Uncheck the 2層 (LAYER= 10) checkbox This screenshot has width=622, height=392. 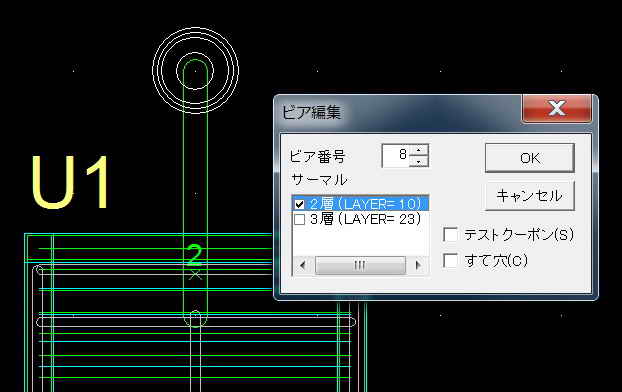(x=299, y=204)
